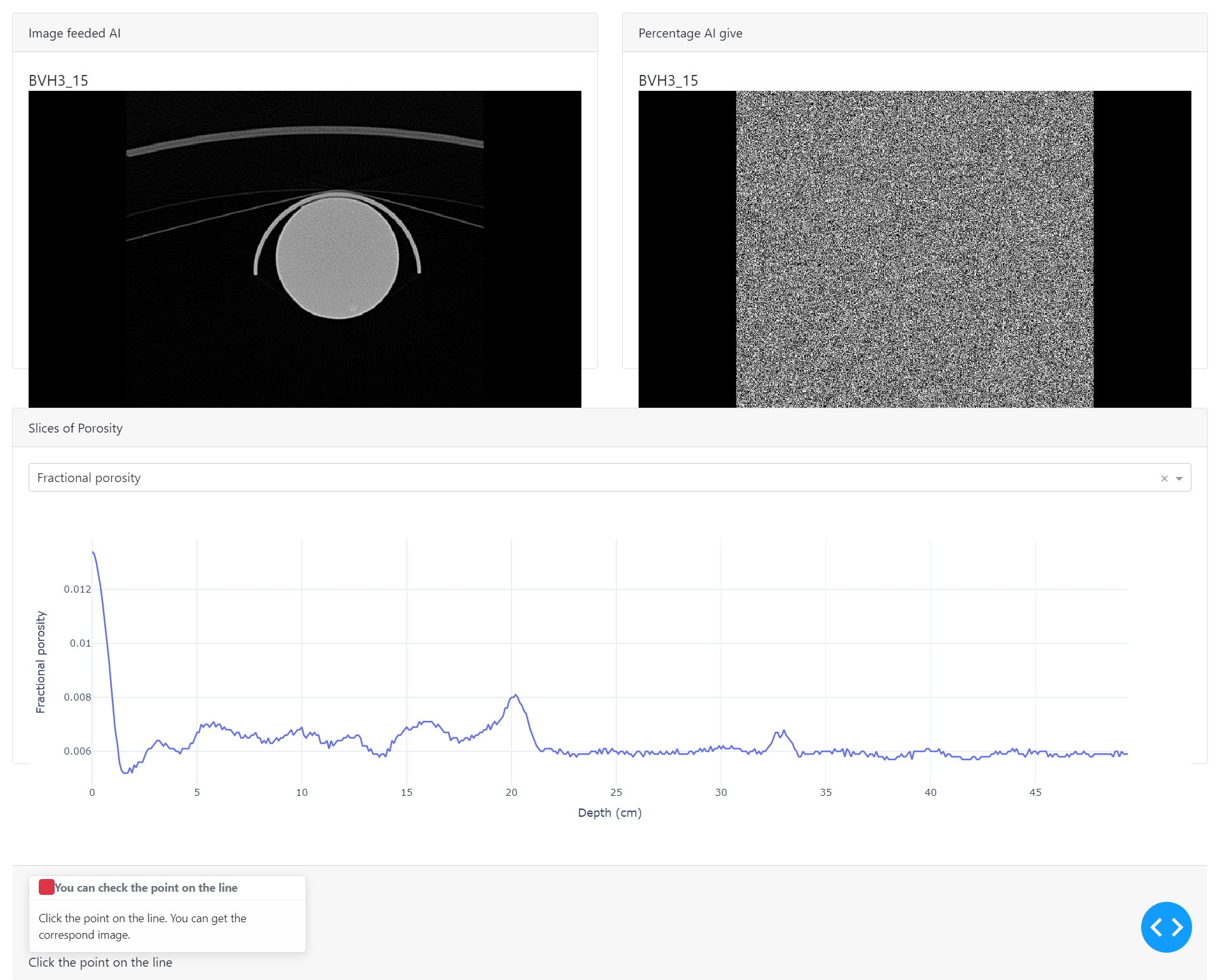Screen dimensions: 1220x980
Task: Click the Slices of Porosity panel header
Action: [76, 428]
